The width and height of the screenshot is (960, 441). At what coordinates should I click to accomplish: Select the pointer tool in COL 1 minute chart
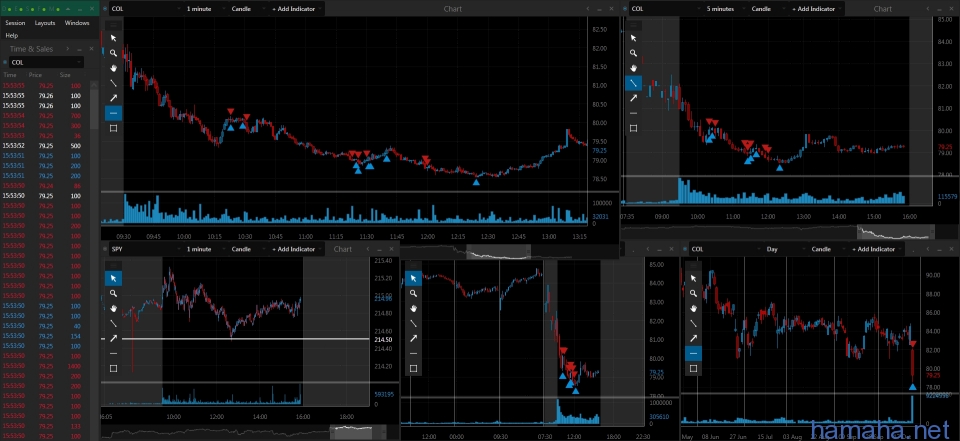point(113,37)
